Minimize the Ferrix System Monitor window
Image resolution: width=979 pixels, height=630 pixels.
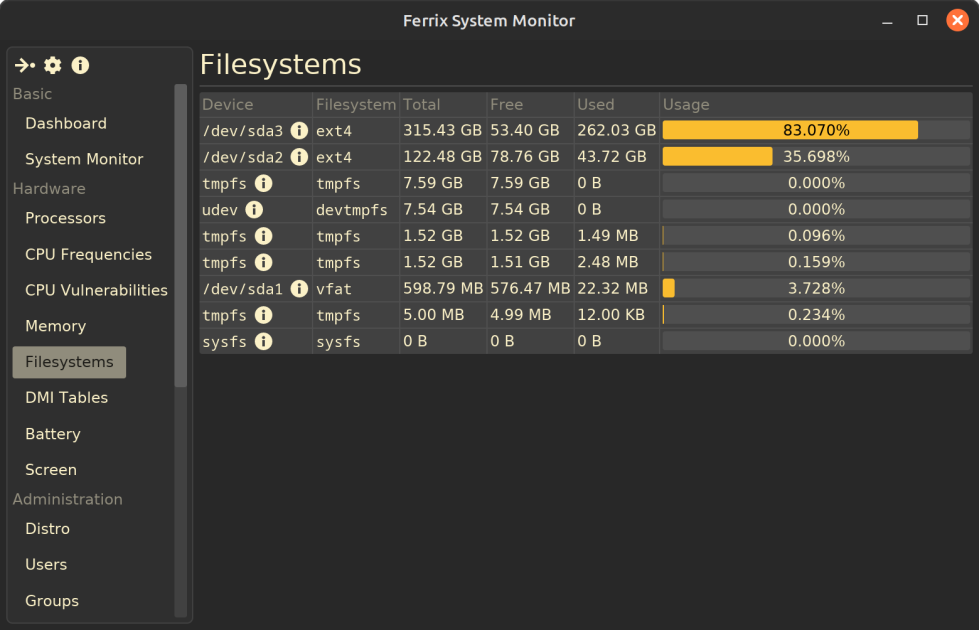(887, 21)
